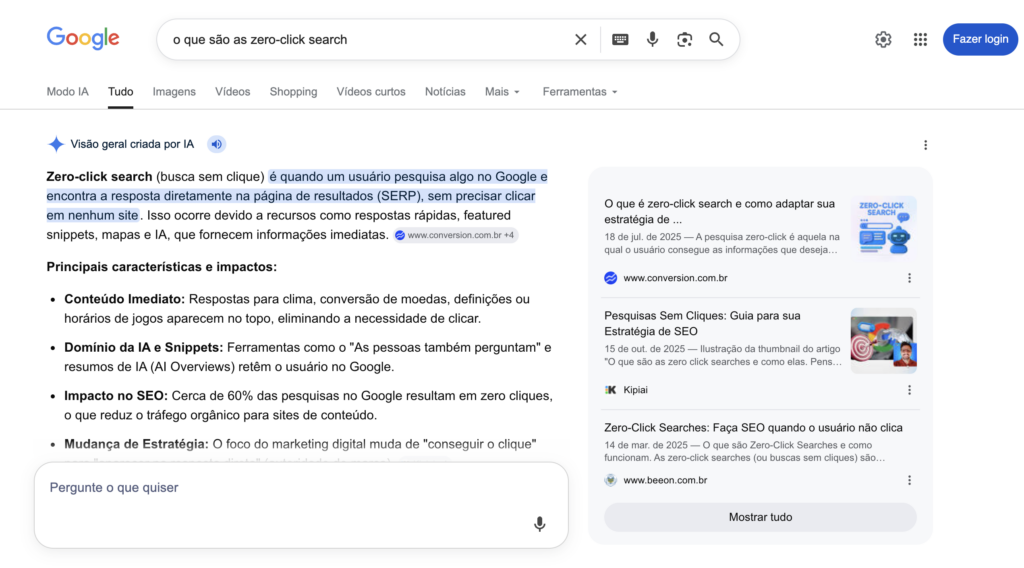
Task: Open 'Zero-Click Searches: Faça SEO' result
Action: click(753, 428)
